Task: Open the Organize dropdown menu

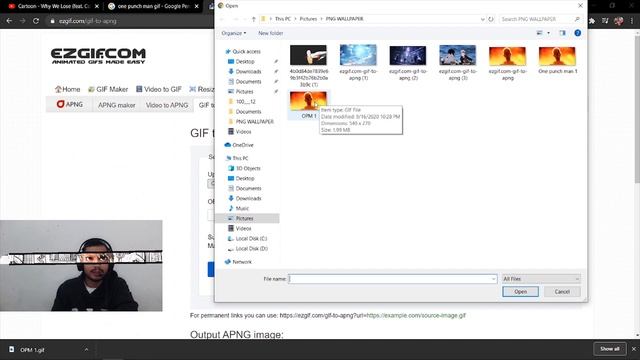Action: click(233, 33)
